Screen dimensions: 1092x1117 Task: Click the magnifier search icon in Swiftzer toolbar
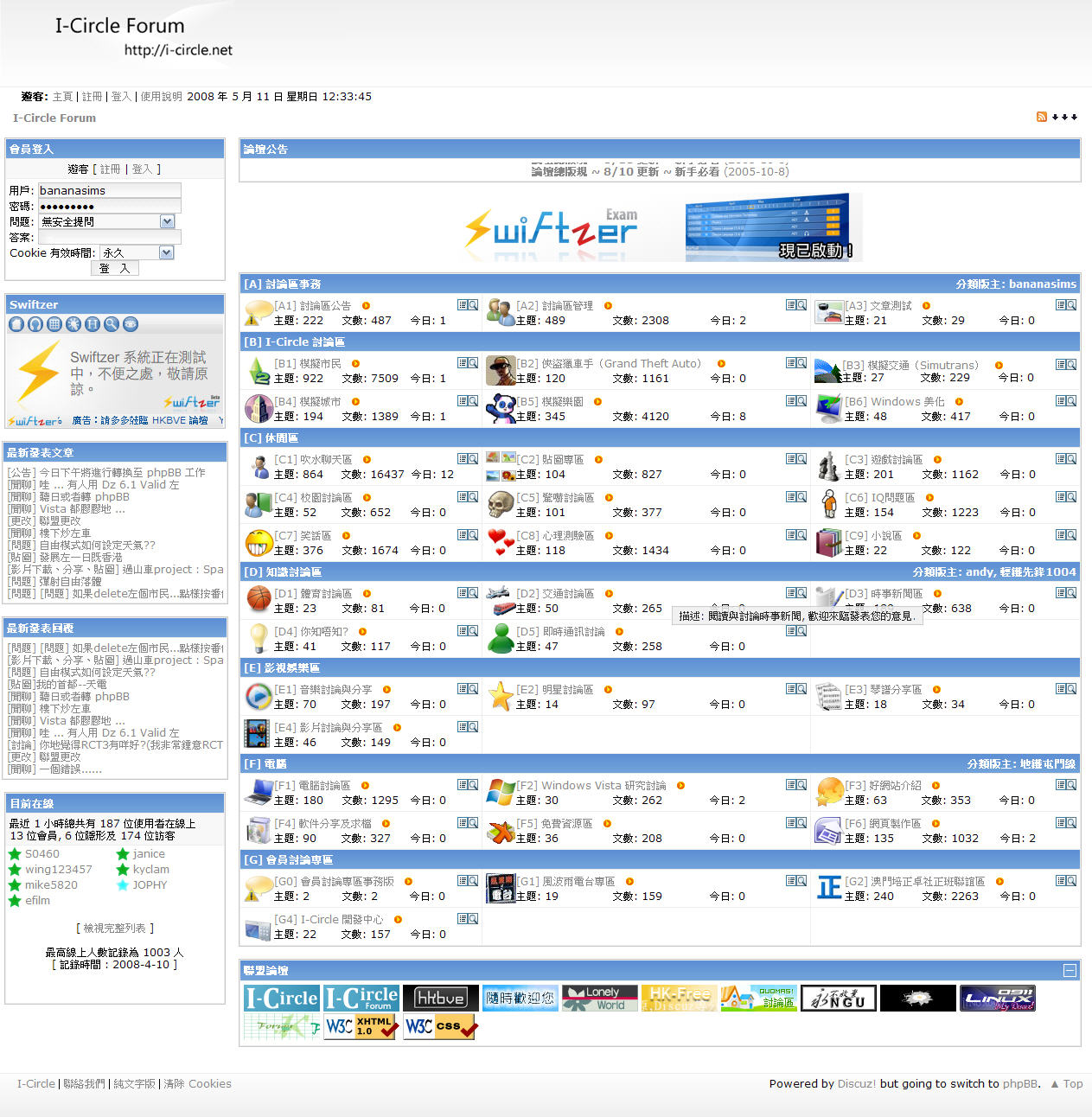(112, 324)
